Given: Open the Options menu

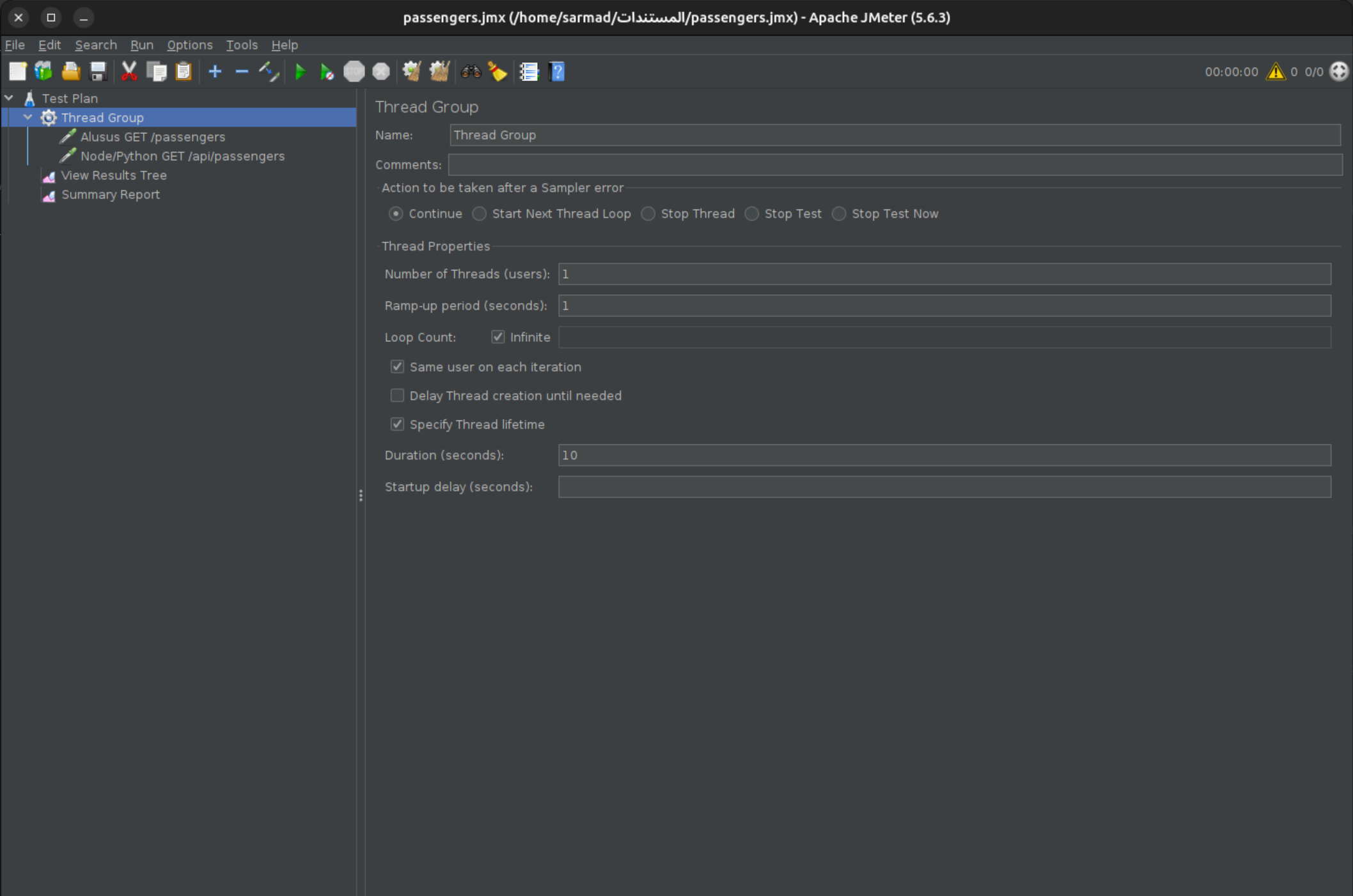Looking at the screenshot, I should tap(189, 45).
